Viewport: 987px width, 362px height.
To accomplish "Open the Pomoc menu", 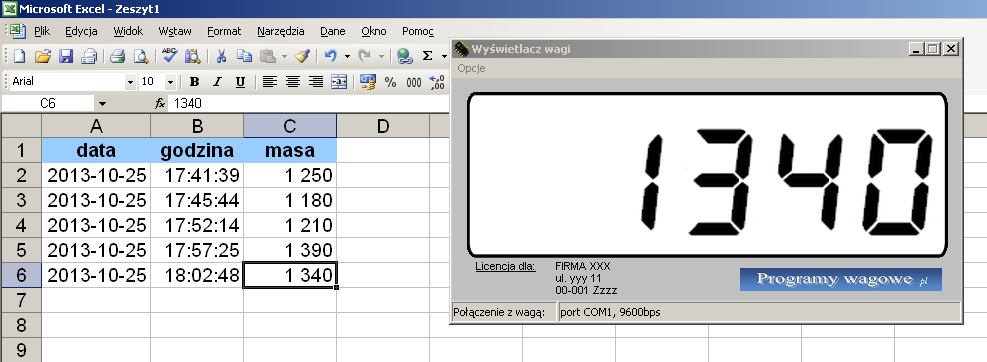I will click(x=418, y=31).
